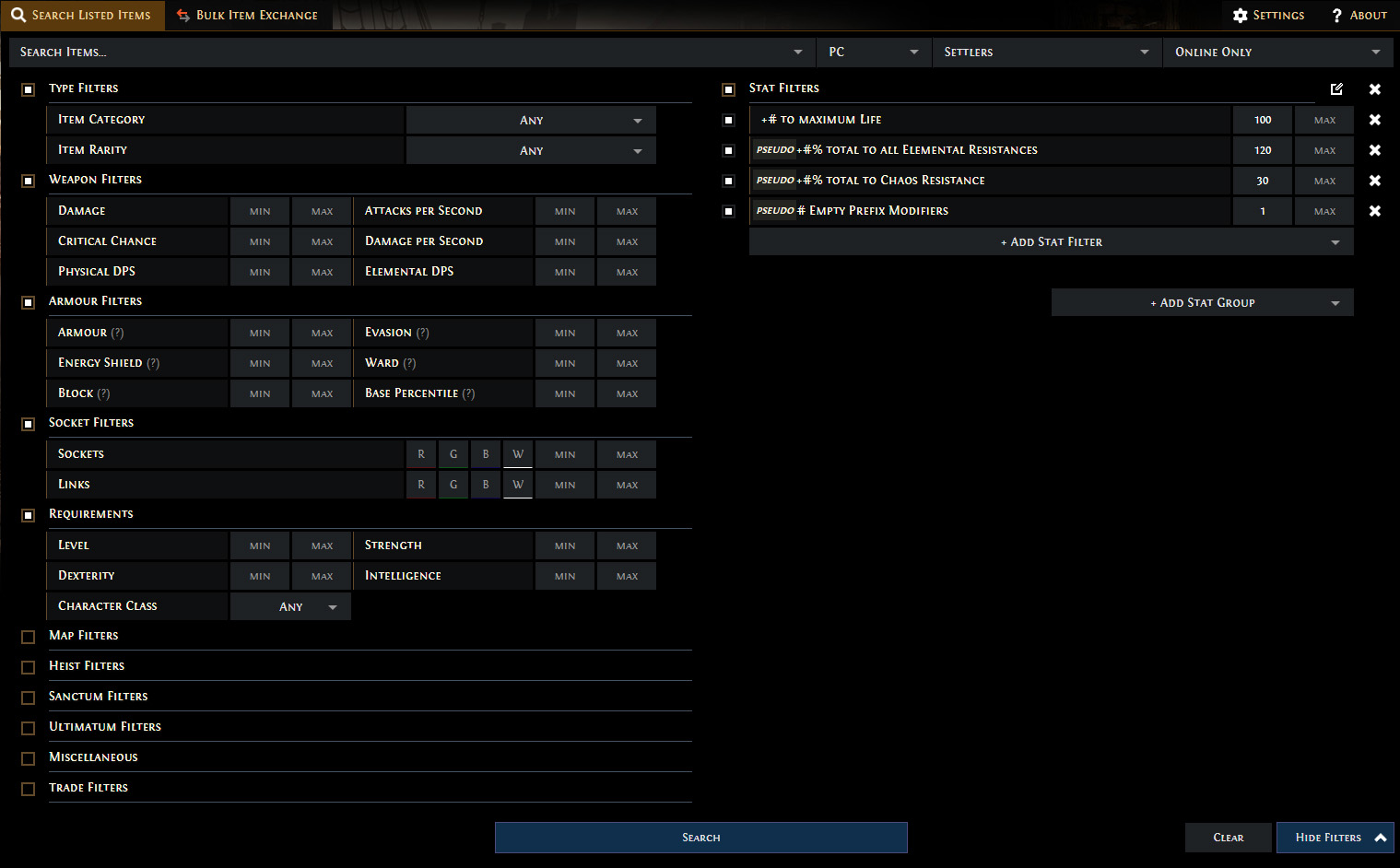
Task: Remove the Chaos Resistance stat filter
Action: (x=1374, y=181)
